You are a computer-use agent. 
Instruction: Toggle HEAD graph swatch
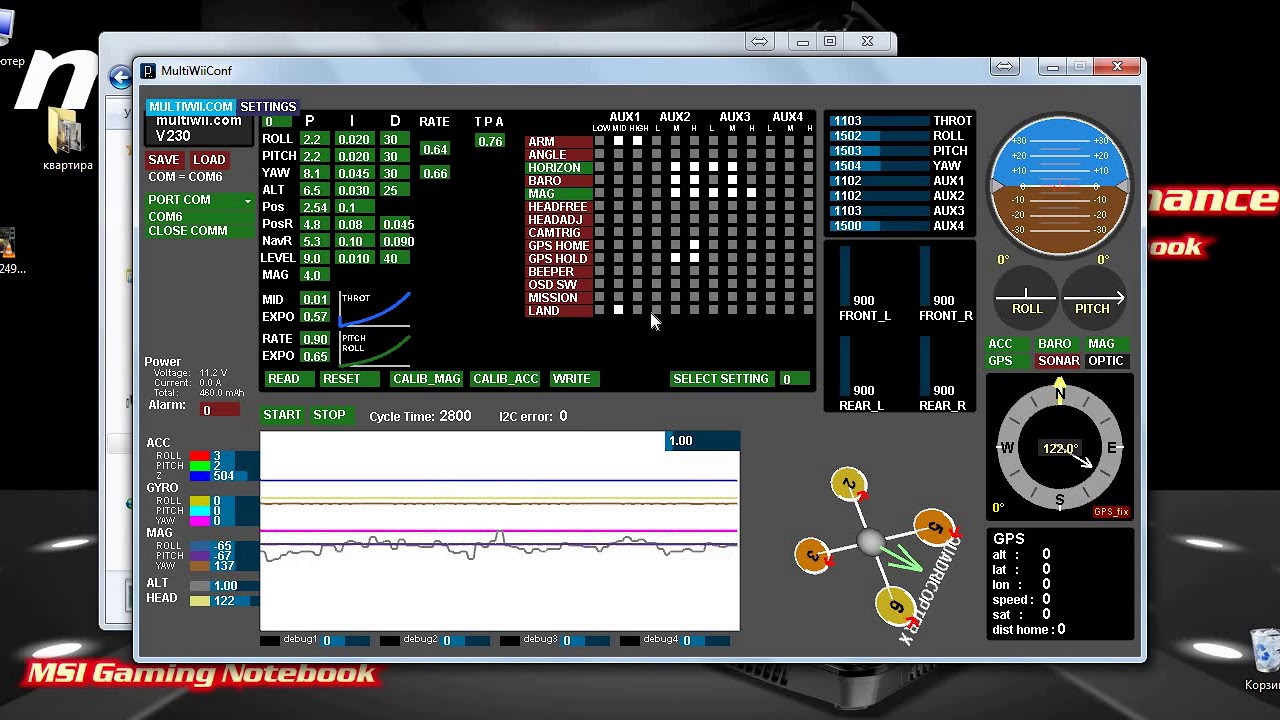pos(199,601)
